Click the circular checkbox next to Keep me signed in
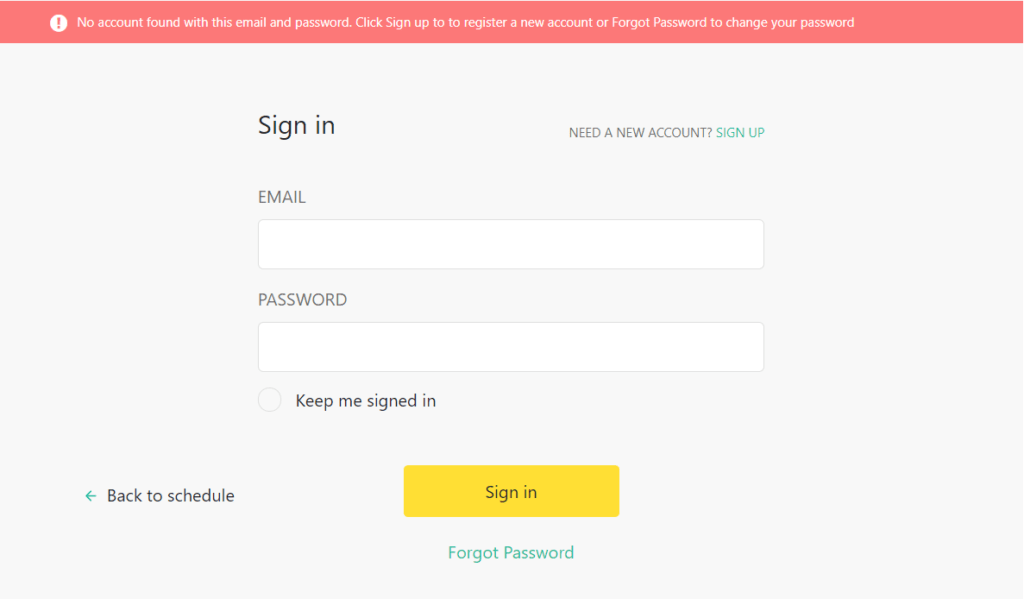 click(269, 399)
